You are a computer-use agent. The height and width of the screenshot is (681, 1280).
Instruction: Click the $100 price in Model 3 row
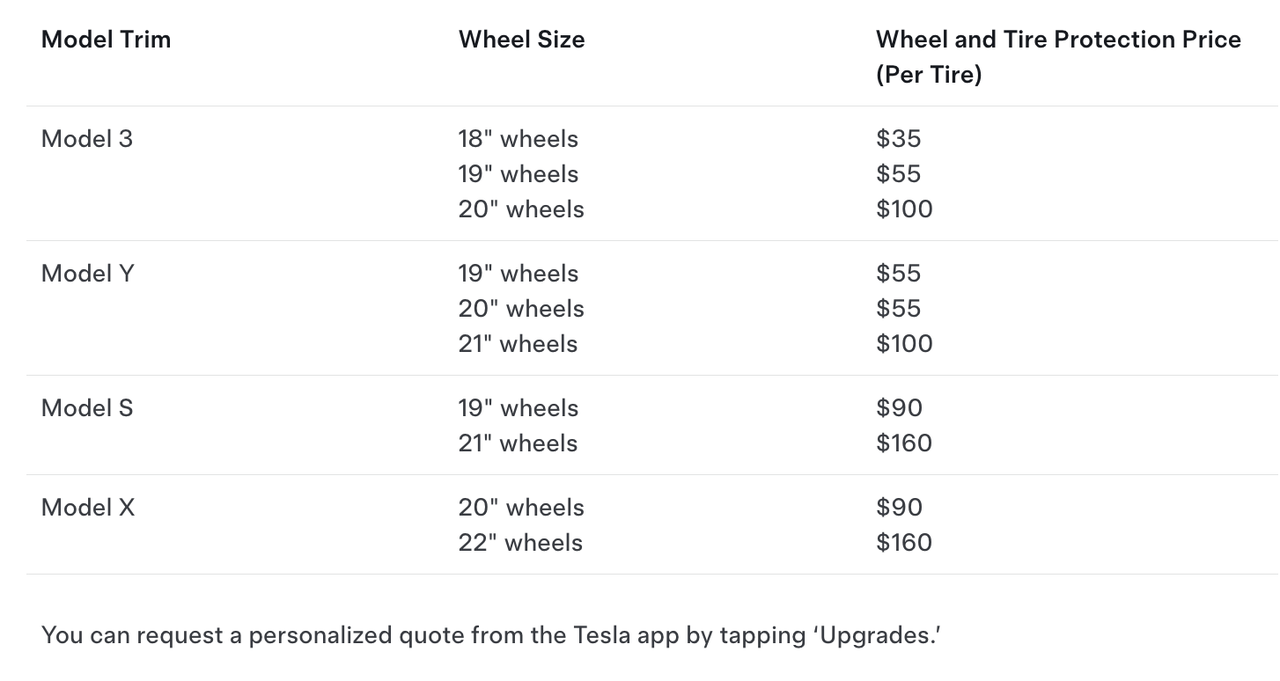click(904, 209)
